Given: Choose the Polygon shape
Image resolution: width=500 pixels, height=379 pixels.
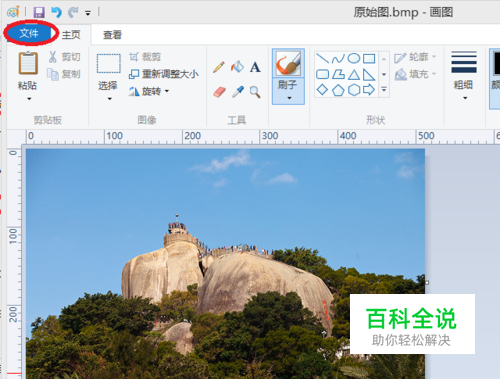Looking at the screenshot, I should coord(338,74).
